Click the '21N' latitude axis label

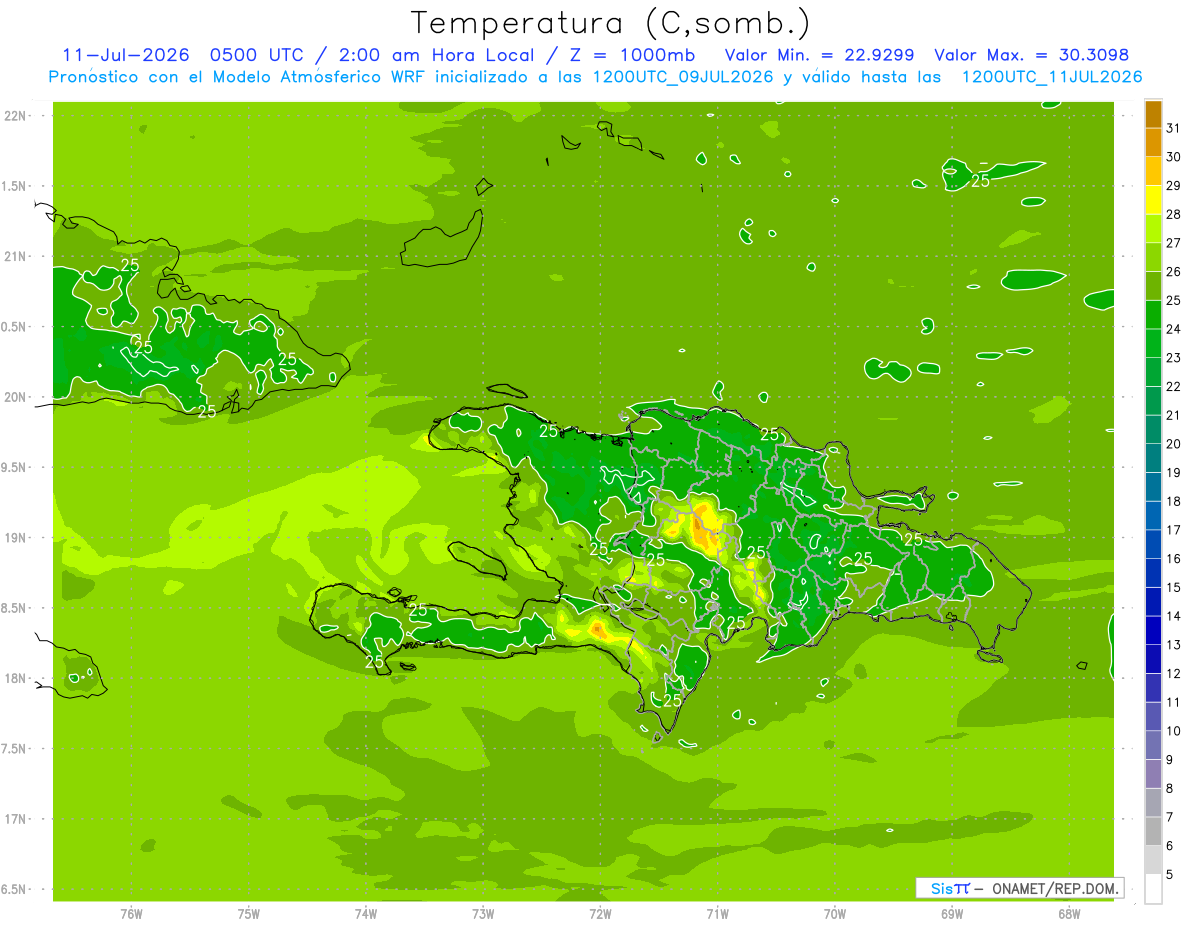(15, 257)
